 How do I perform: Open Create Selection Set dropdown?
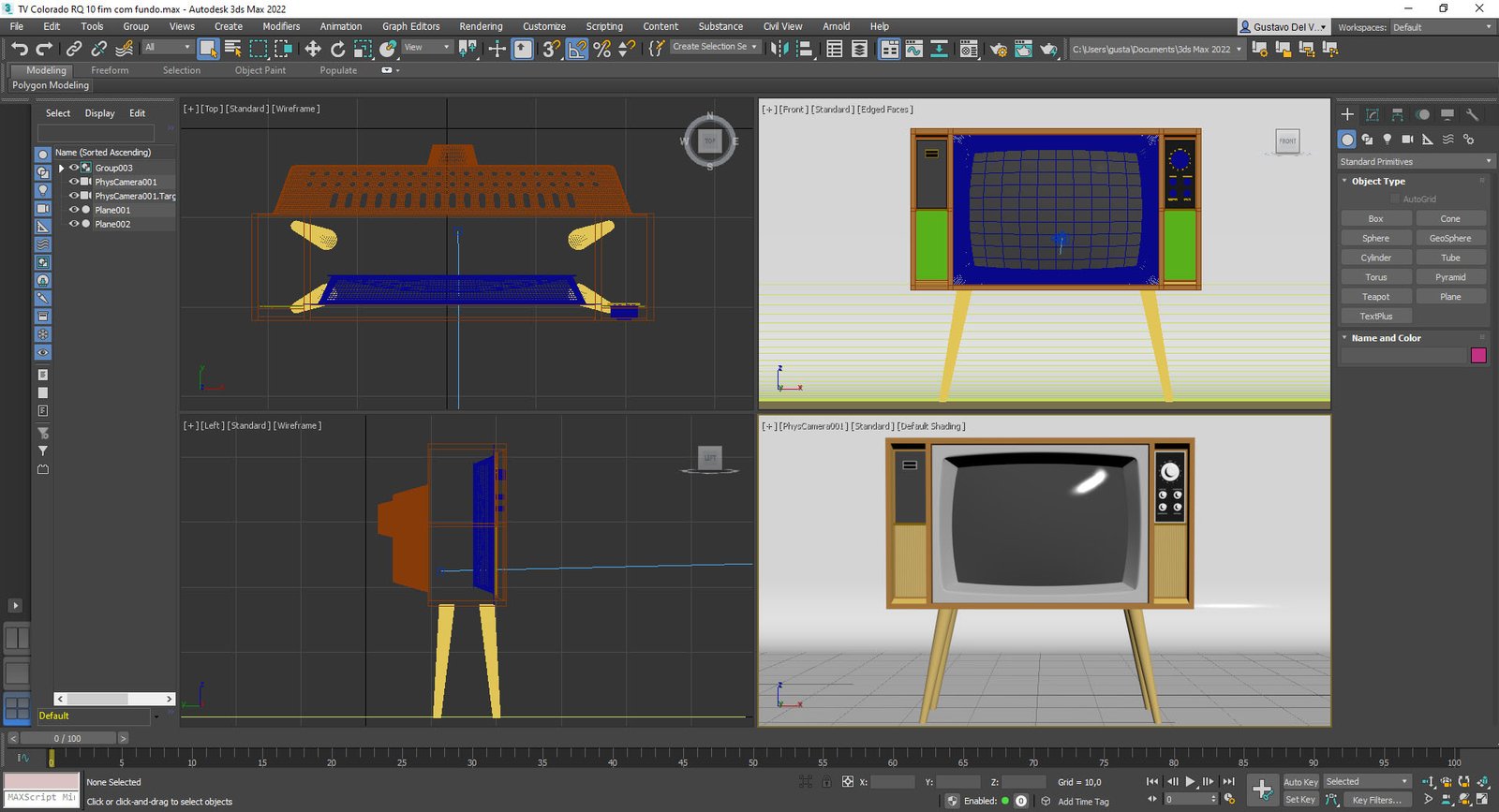[x=715, y=47]
